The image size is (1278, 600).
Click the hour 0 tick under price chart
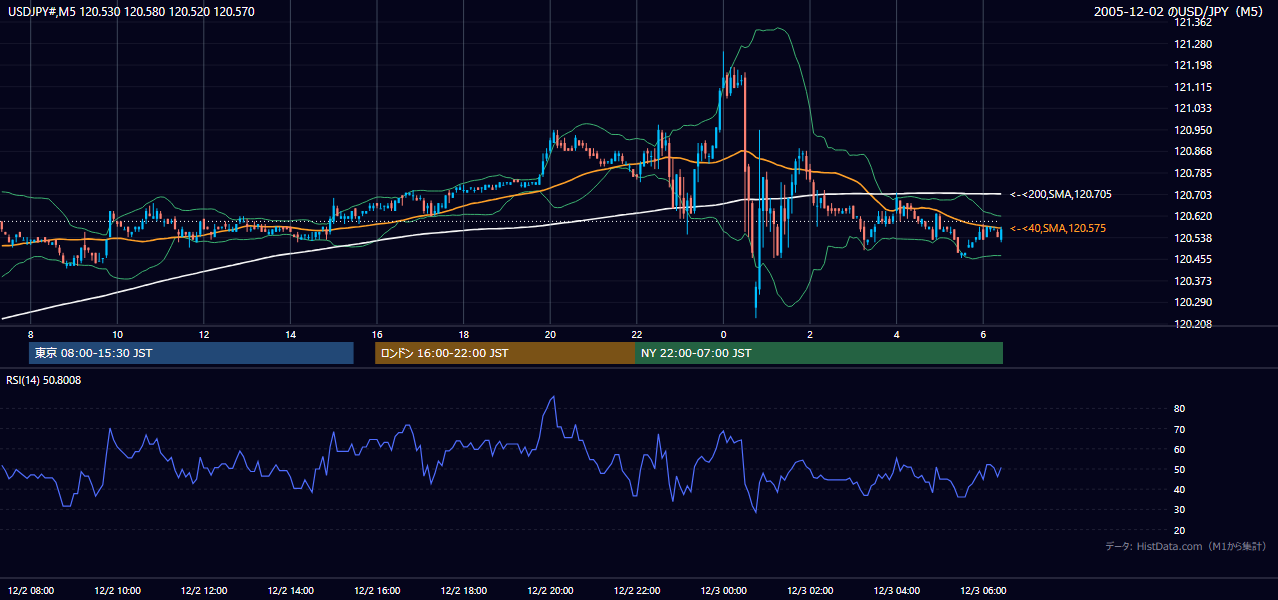point(723,335)
